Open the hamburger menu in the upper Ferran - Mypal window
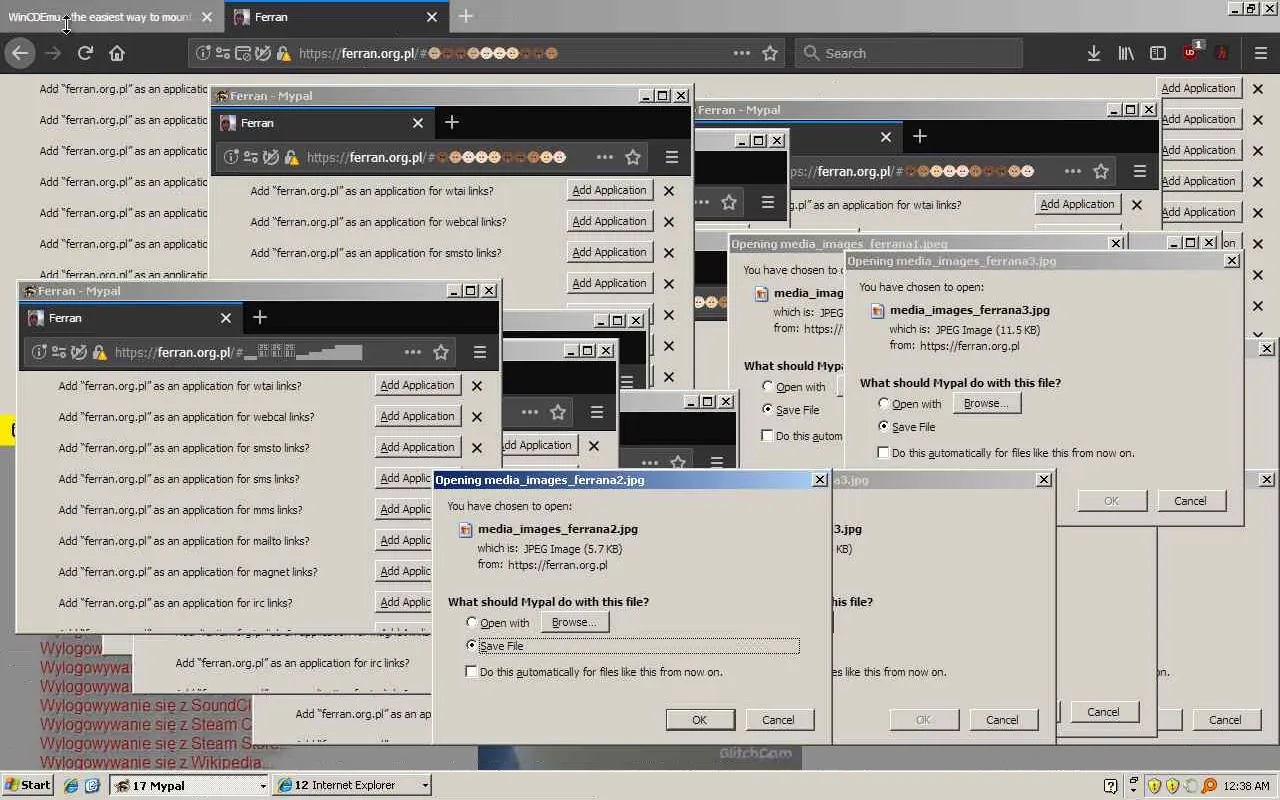1280x800 pixels. pyautogui.click(x=672, y=157)
